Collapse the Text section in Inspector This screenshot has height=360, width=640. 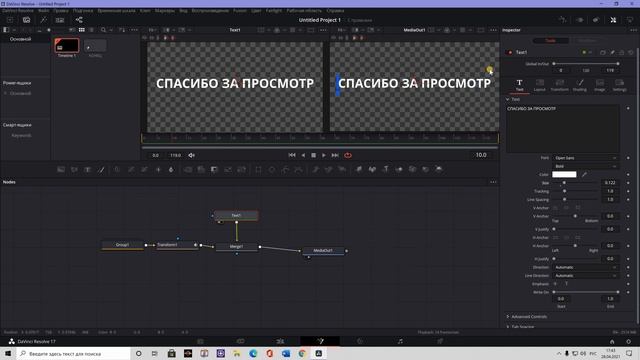(513, 99)
